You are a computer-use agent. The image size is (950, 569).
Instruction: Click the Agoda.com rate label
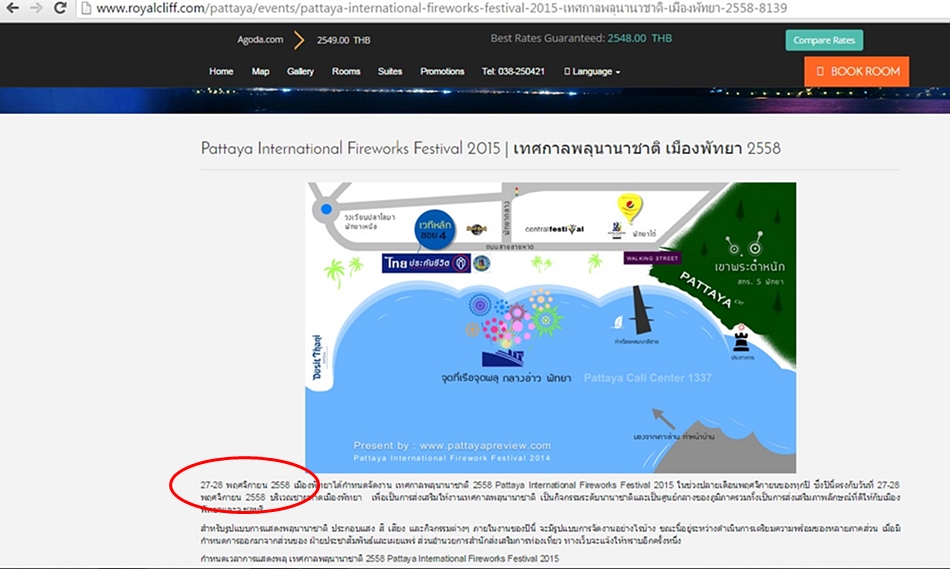(260, 39)
